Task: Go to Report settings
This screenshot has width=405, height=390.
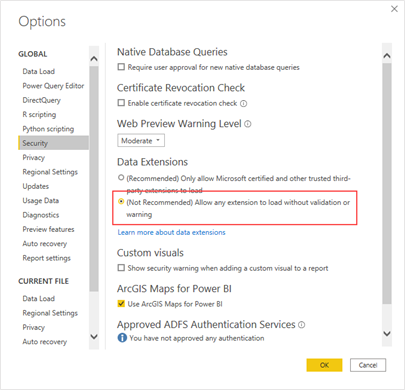Action: coord(47,258)
